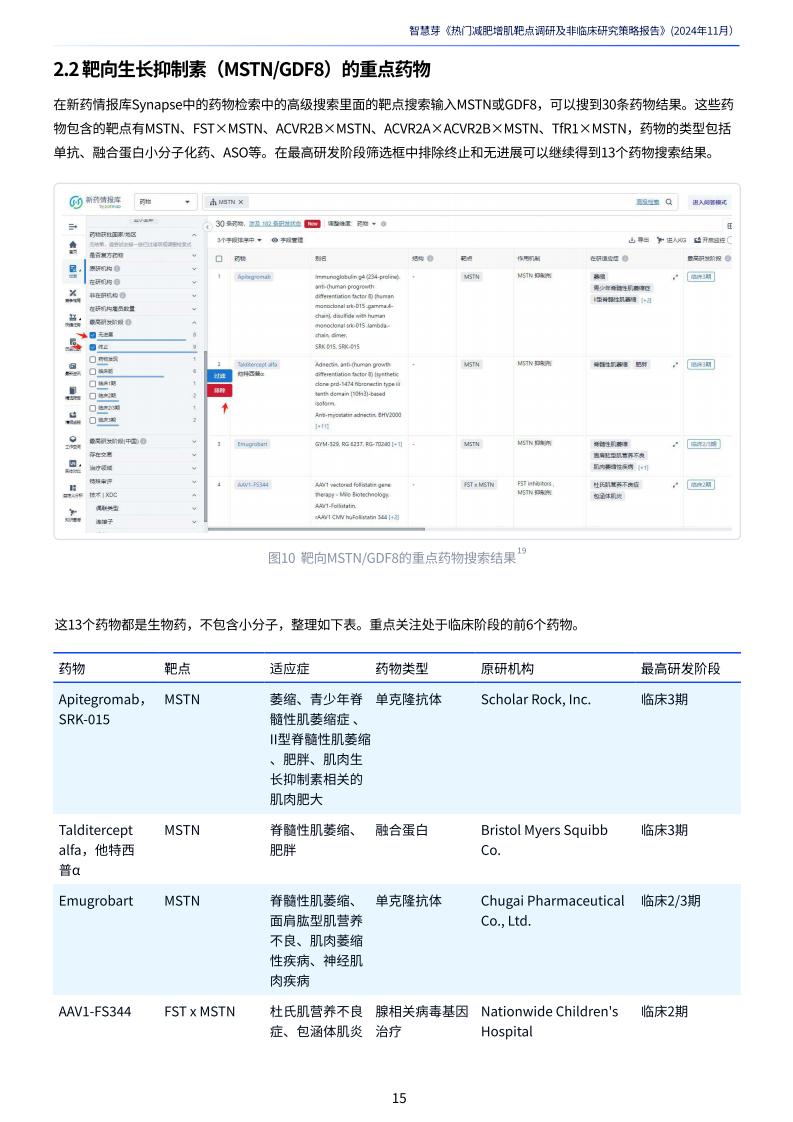793x1122 pixels.
Task: Open the 高级检索 advanced search link
Action: click(648, 203)
